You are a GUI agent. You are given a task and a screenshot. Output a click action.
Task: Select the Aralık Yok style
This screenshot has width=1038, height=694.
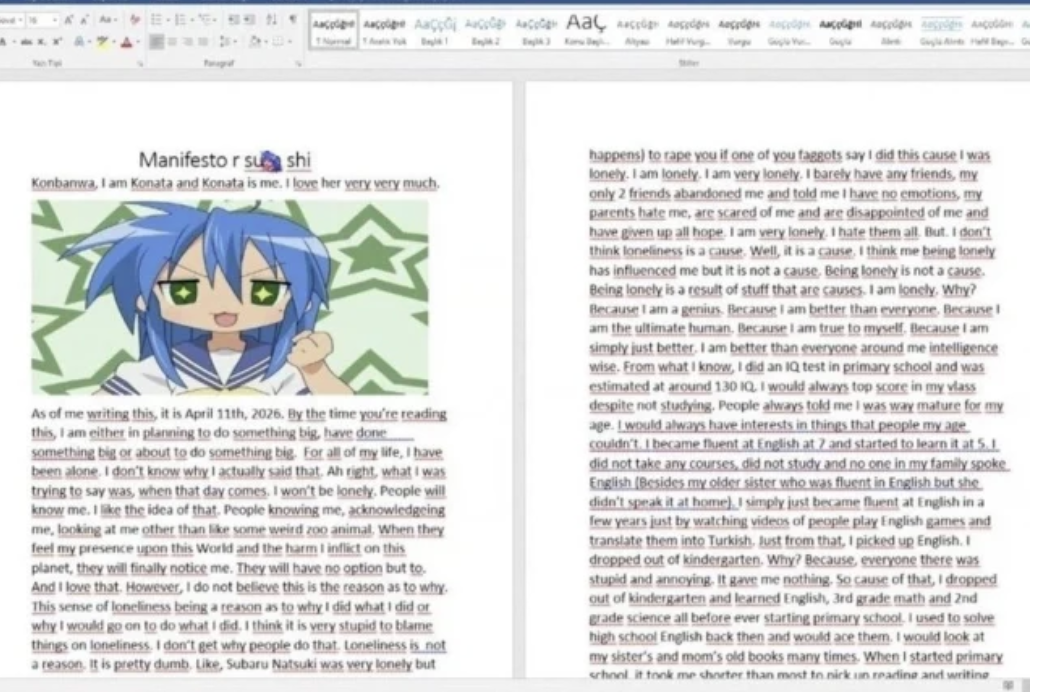(x=384, y=30)
